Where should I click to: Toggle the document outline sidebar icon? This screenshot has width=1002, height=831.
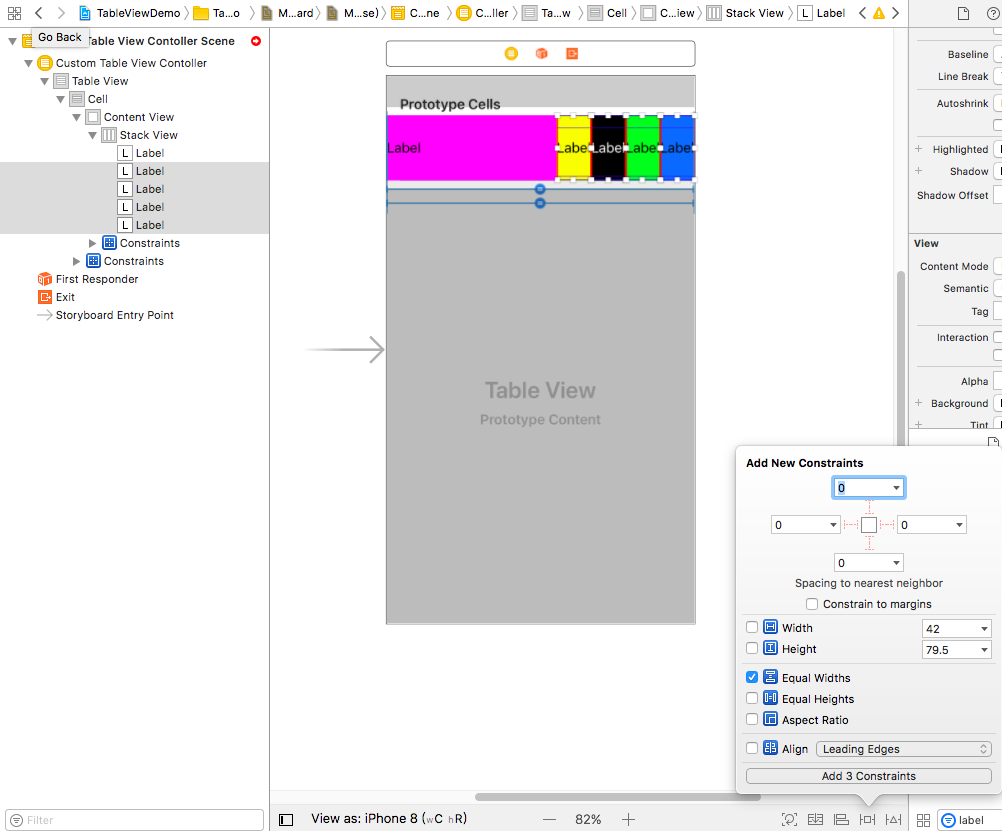pos(286,819)
